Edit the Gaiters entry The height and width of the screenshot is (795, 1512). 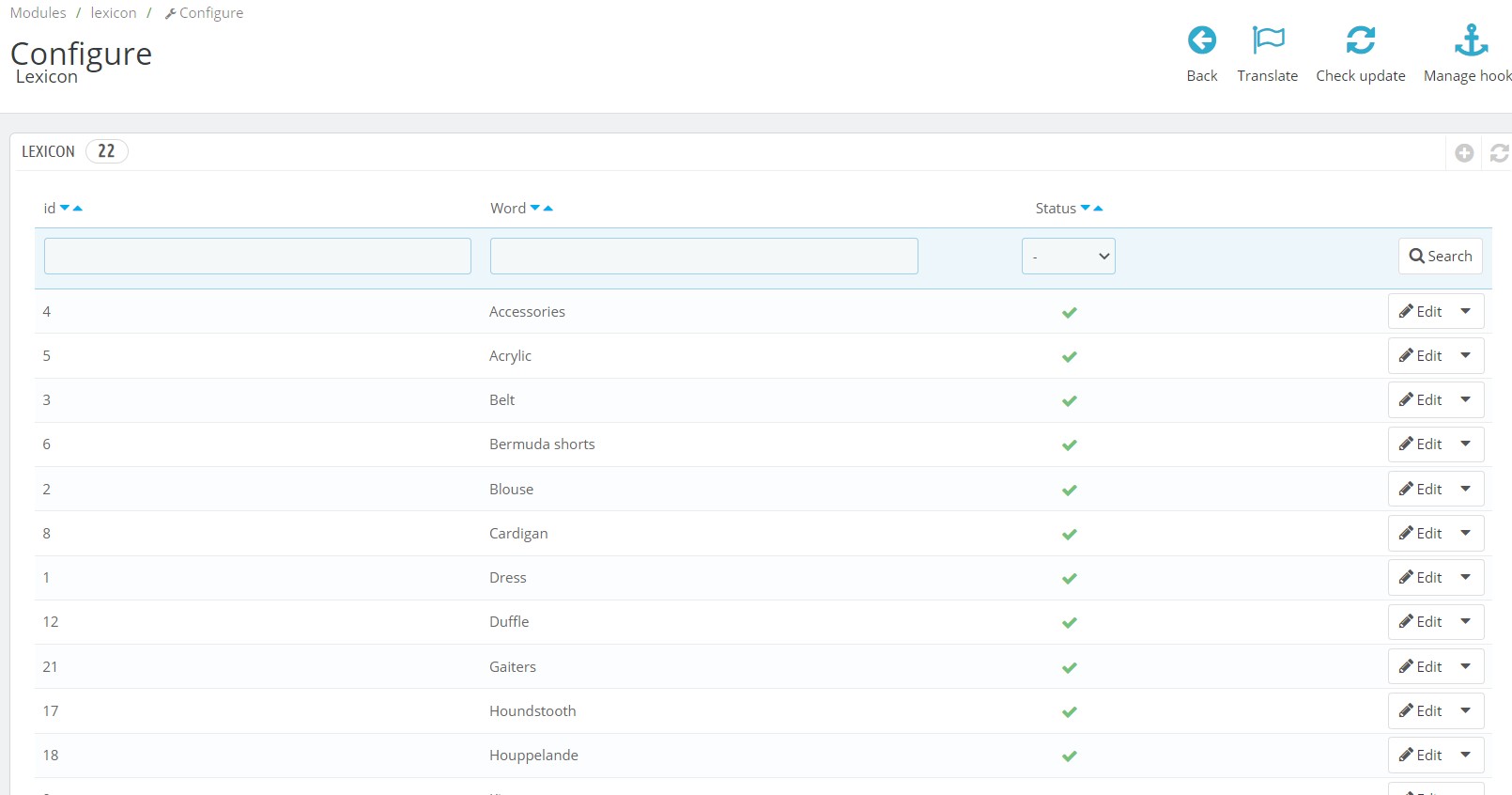tap(1420, 666)
